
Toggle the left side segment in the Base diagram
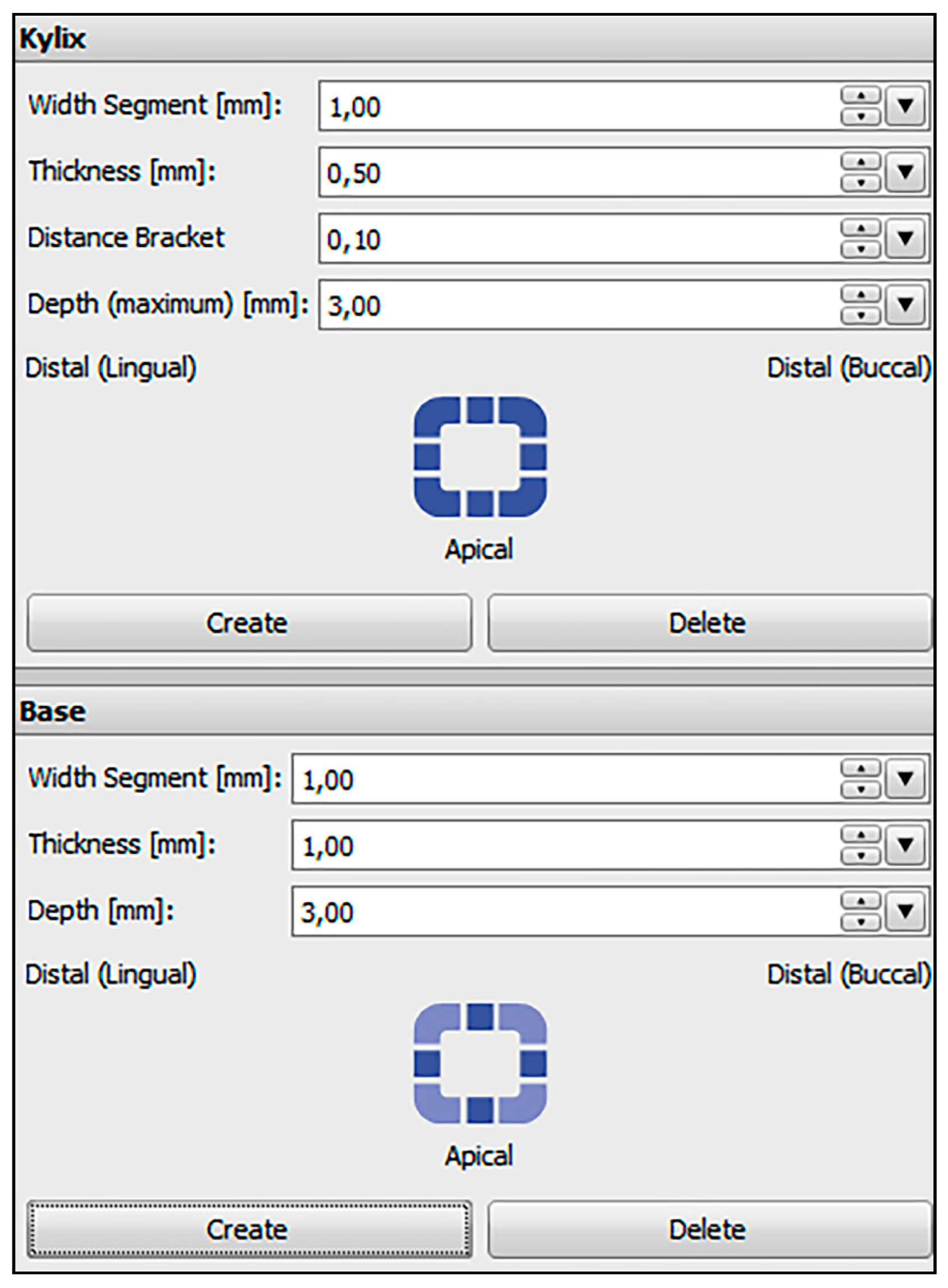(427, 1063)
